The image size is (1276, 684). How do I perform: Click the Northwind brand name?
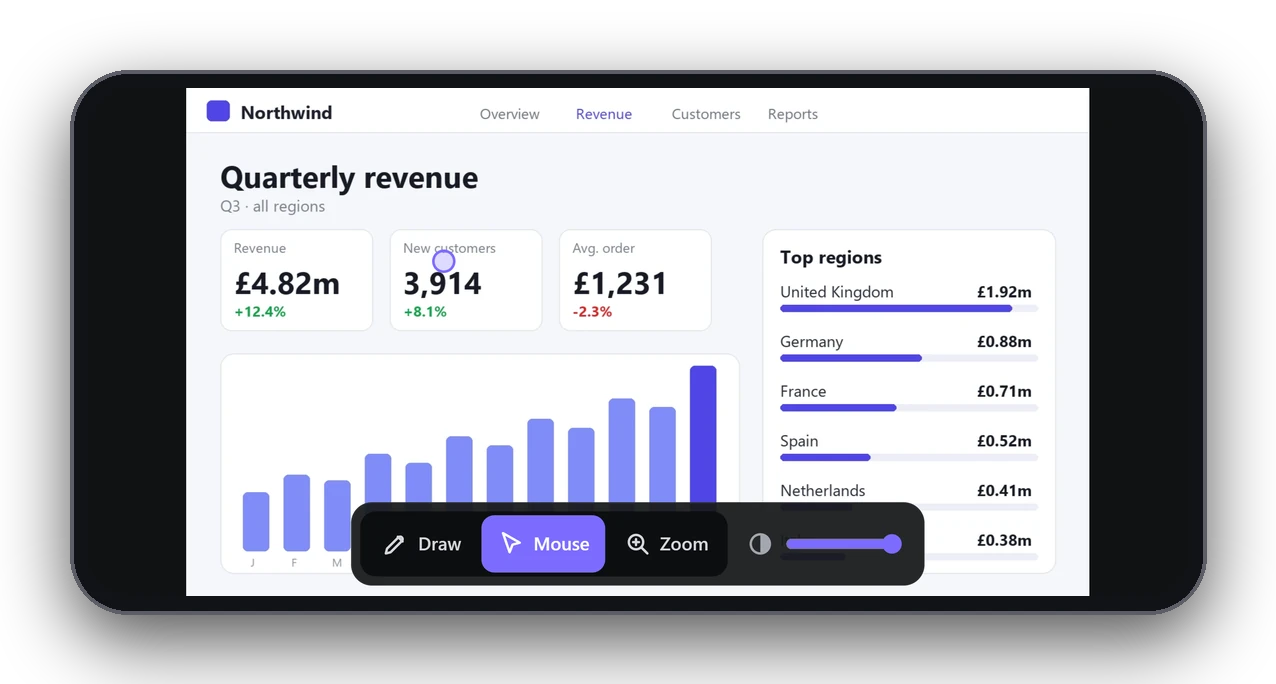click(286, 112)
